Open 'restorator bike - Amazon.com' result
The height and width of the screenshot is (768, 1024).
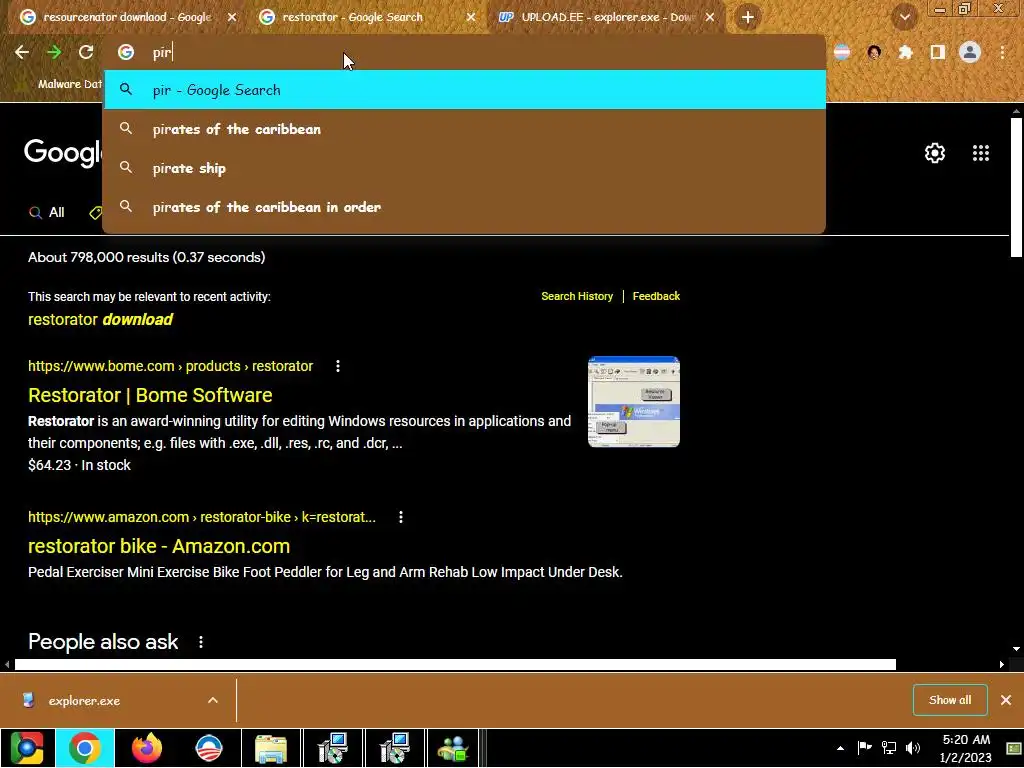coord(159,545)
